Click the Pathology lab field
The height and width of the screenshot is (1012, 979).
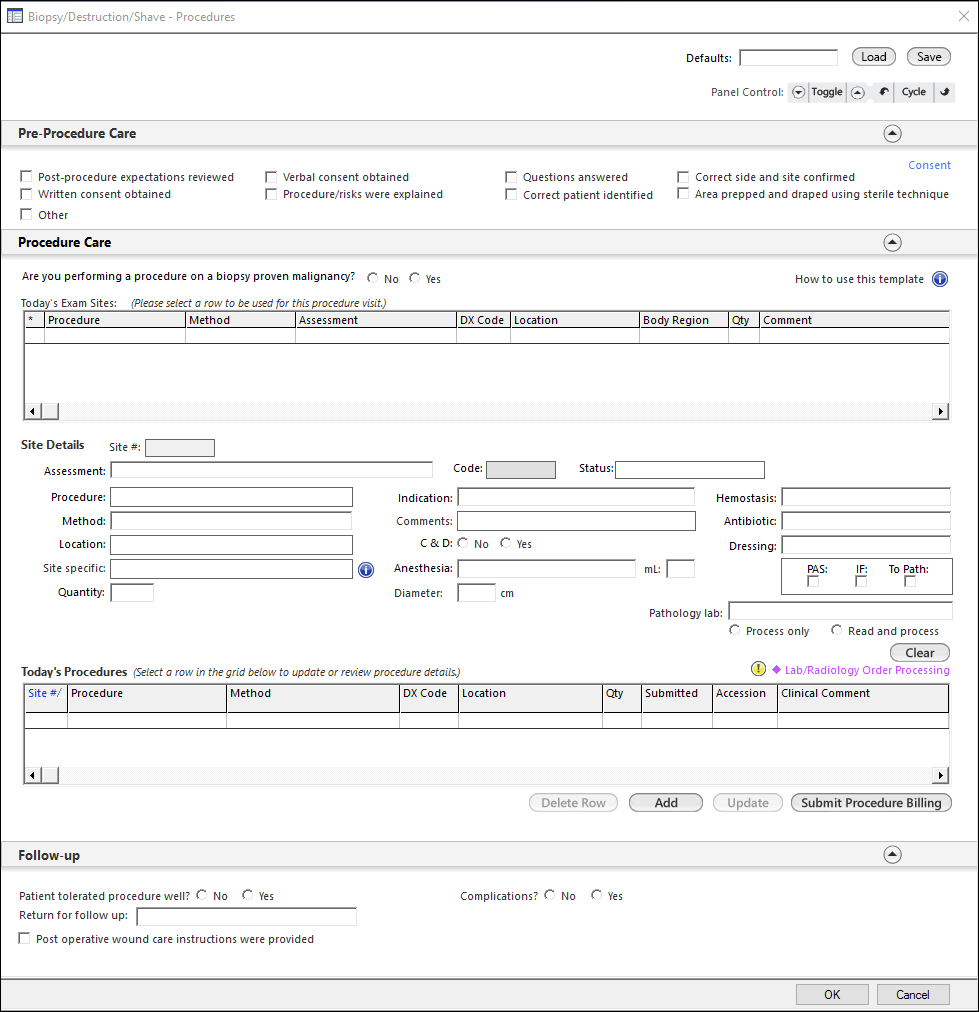pyautogui.click(x=840, y=611)
